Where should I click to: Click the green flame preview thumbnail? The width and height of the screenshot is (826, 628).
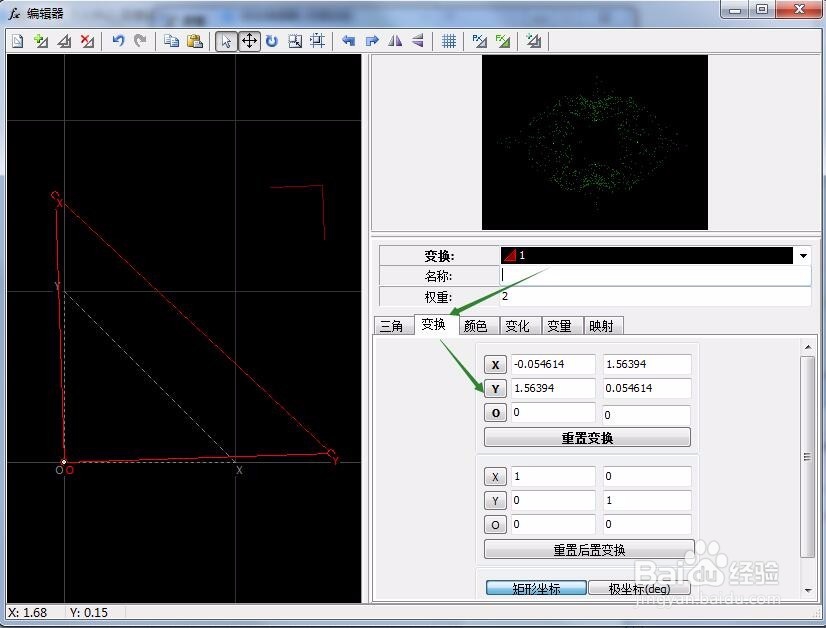click(595, 142)
